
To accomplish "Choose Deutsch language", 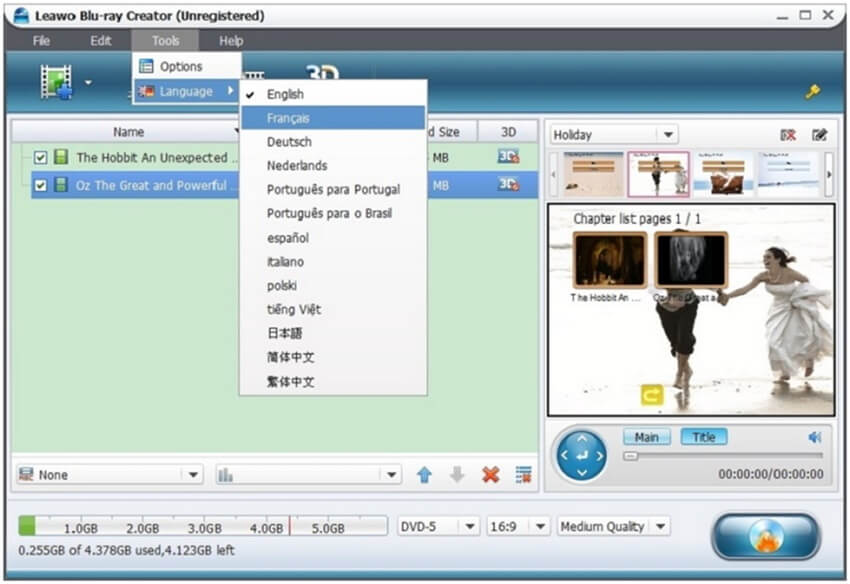I will [333, 142].
